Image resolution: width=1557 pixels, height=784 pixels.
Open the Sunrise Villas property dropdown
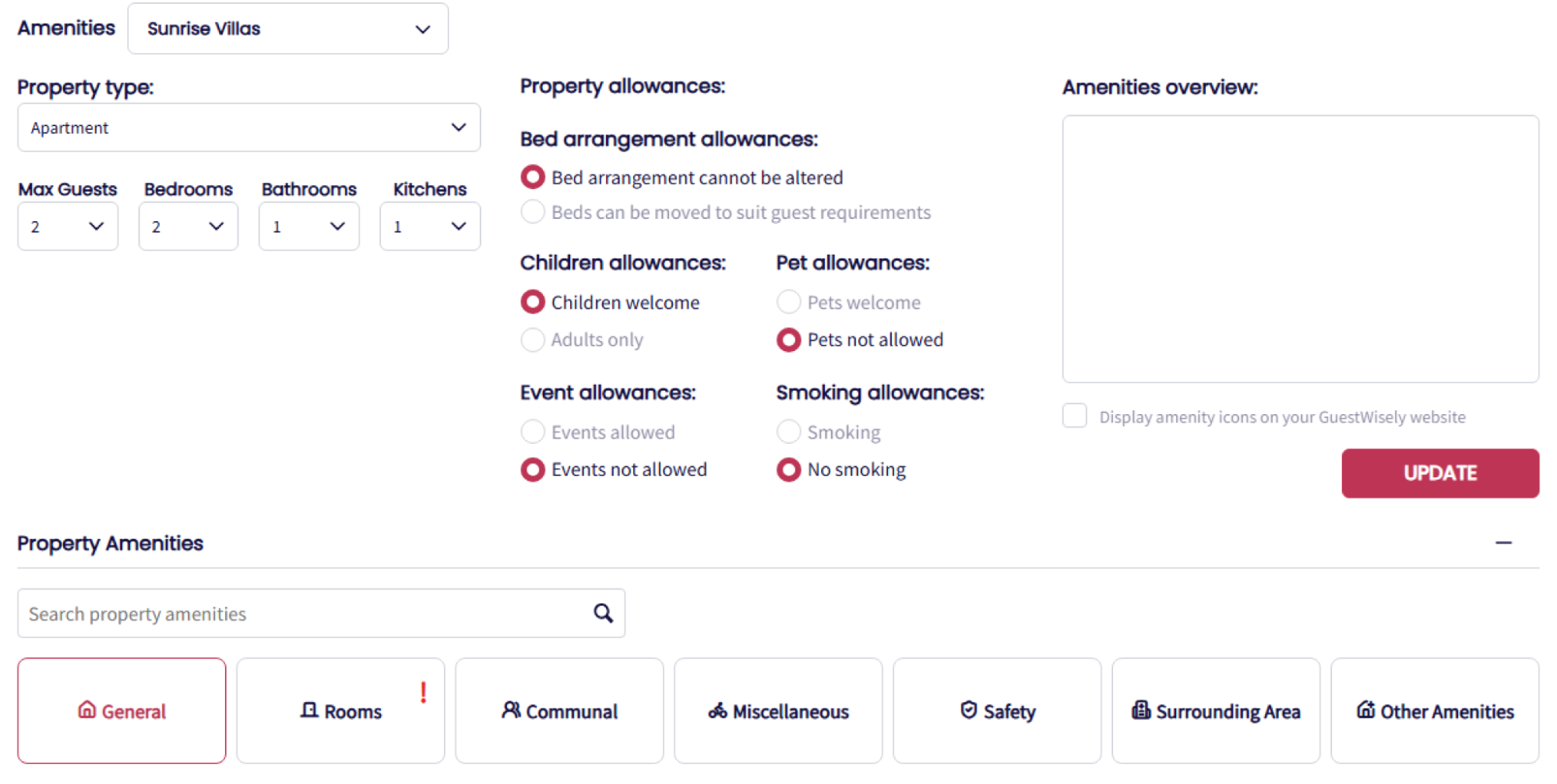(288, 29)
